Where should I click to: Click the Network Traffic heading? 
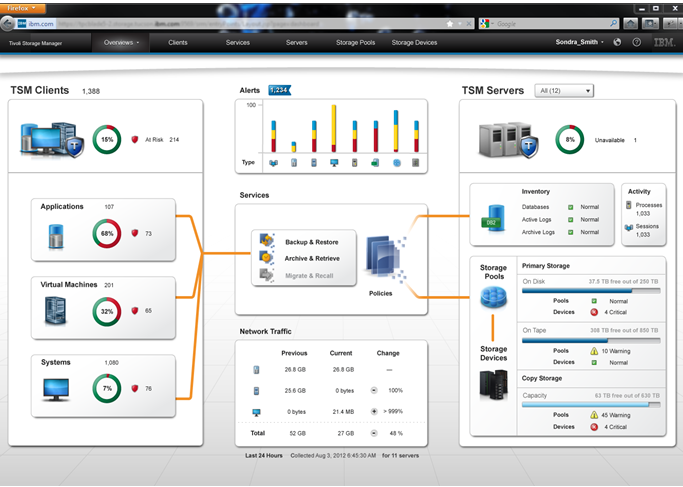tap(265, 331)
